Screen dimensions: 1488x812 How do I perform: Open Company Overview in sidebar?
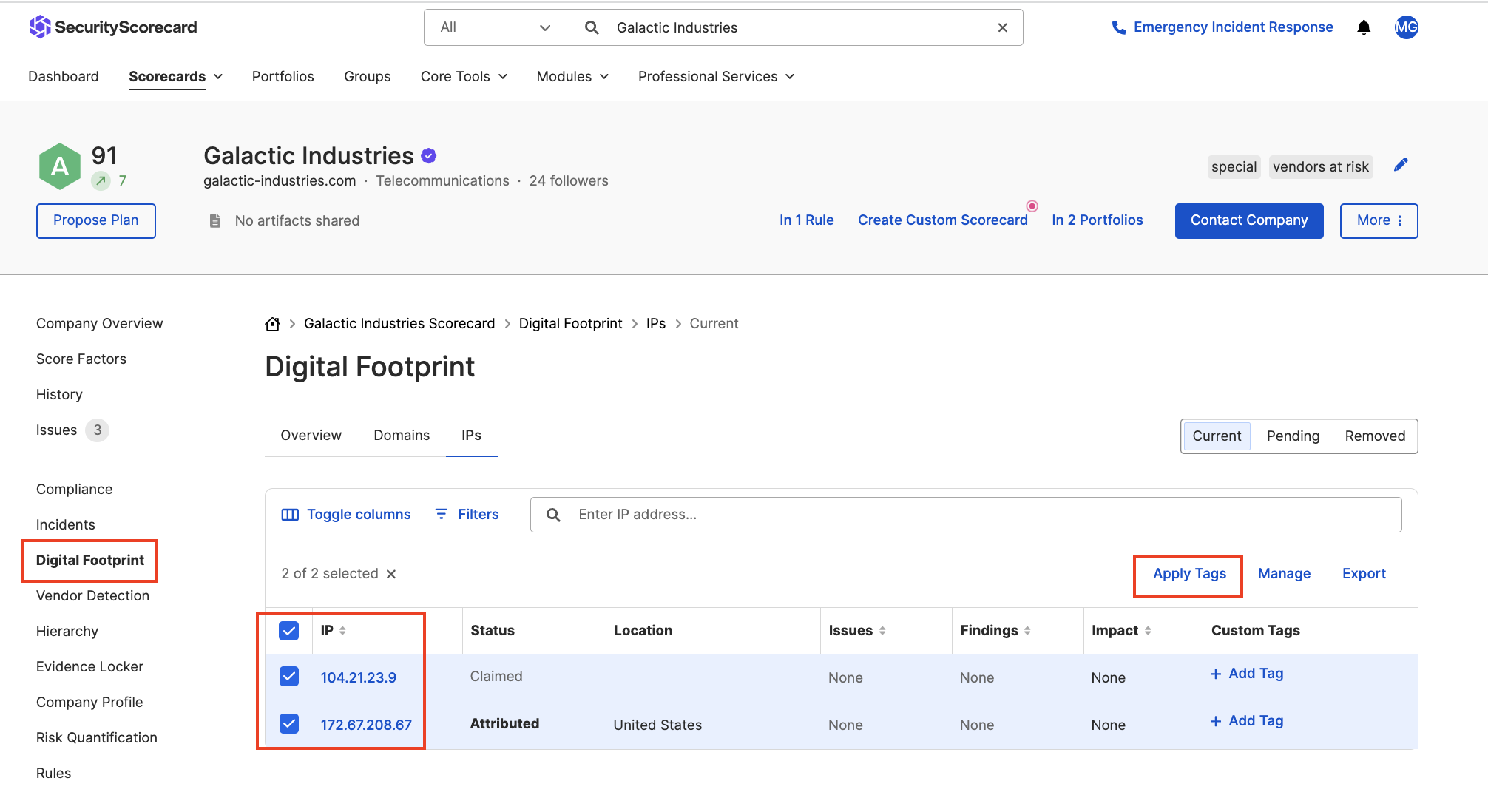pyautogui.click(x=99, y=324)
